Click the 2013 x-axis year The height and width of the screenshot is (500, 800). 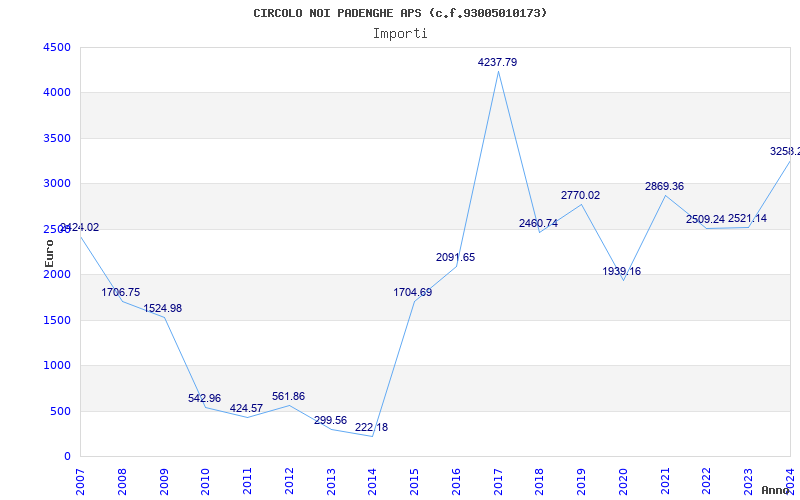331,482
